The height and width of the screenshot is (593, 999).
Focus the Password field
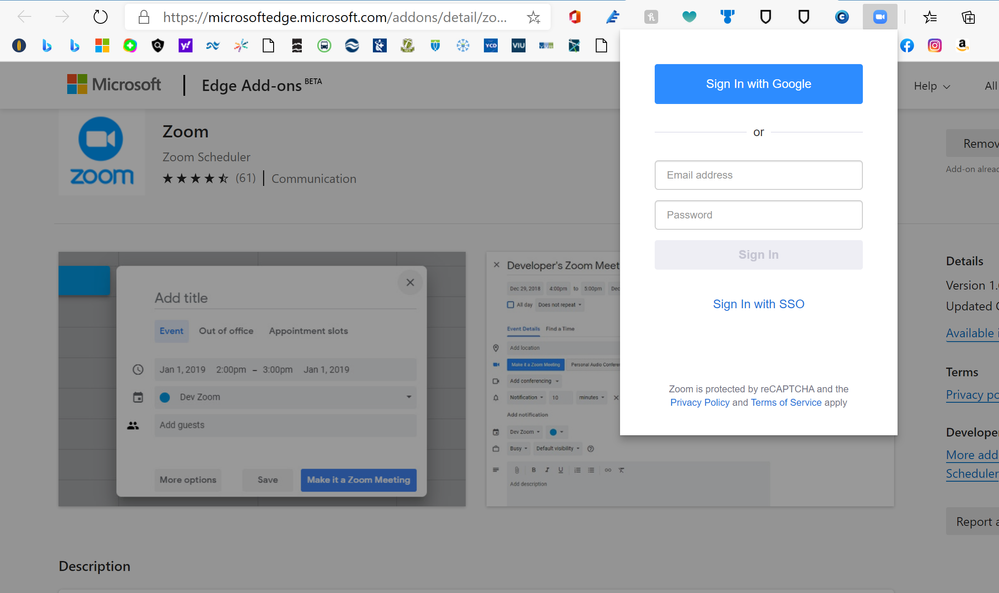758,215
